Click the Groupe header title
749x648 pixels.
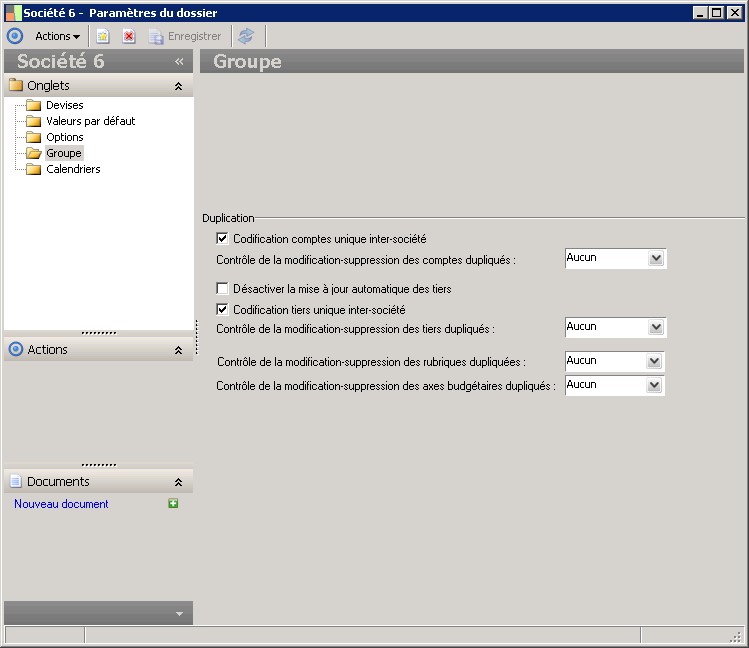pos(247,62)
